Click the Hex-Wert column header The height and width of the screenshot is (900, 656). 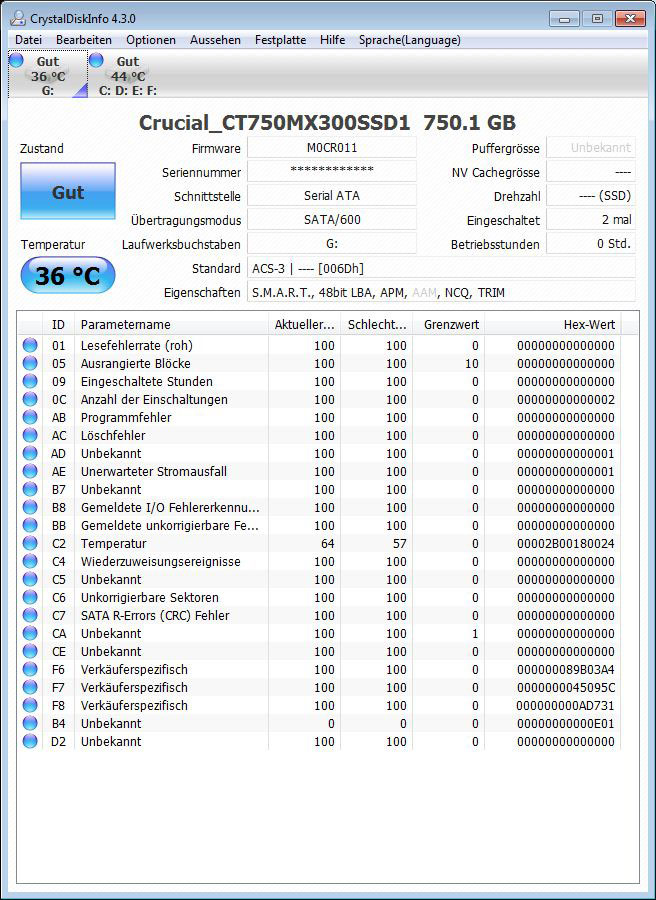553,324
